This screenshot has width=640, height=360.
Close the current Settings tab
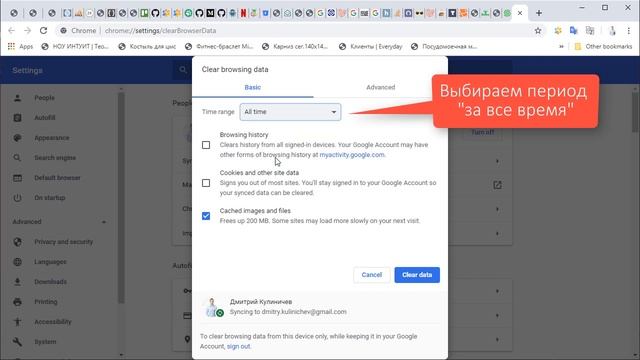point(520,13)
